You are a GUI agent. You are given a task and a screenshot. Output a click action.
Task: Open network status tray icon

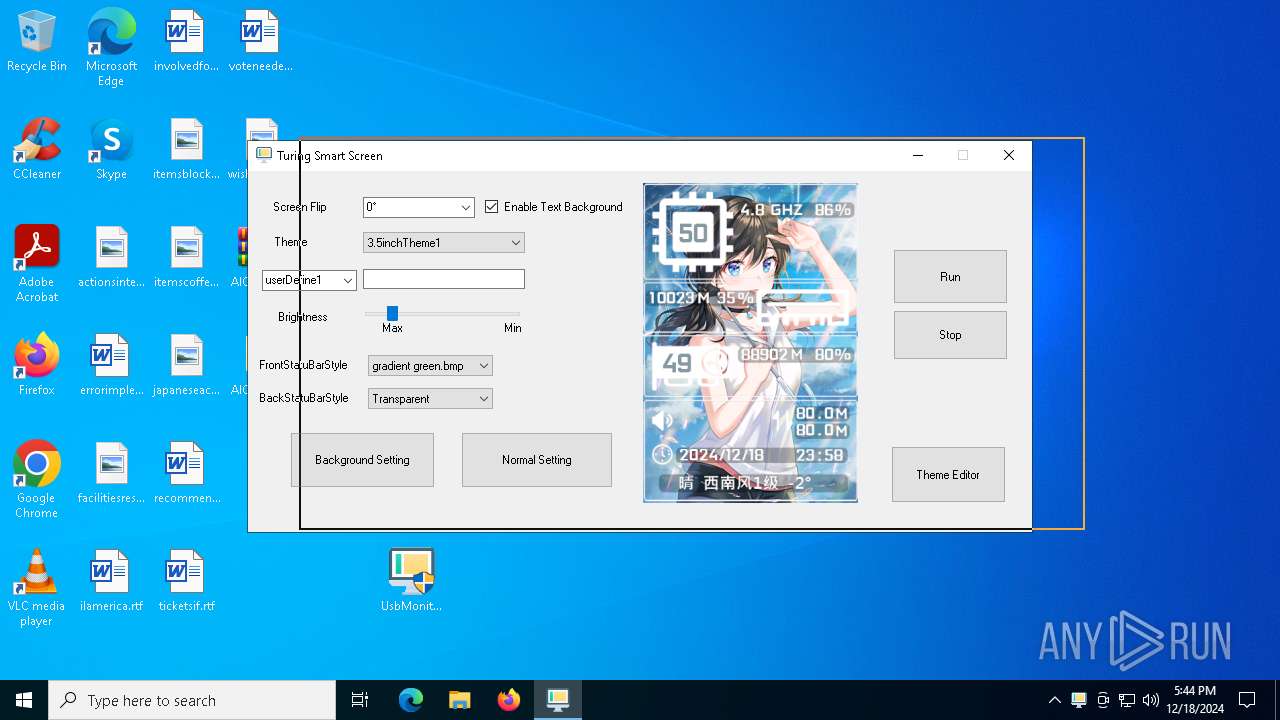(x=1127, y=700)
